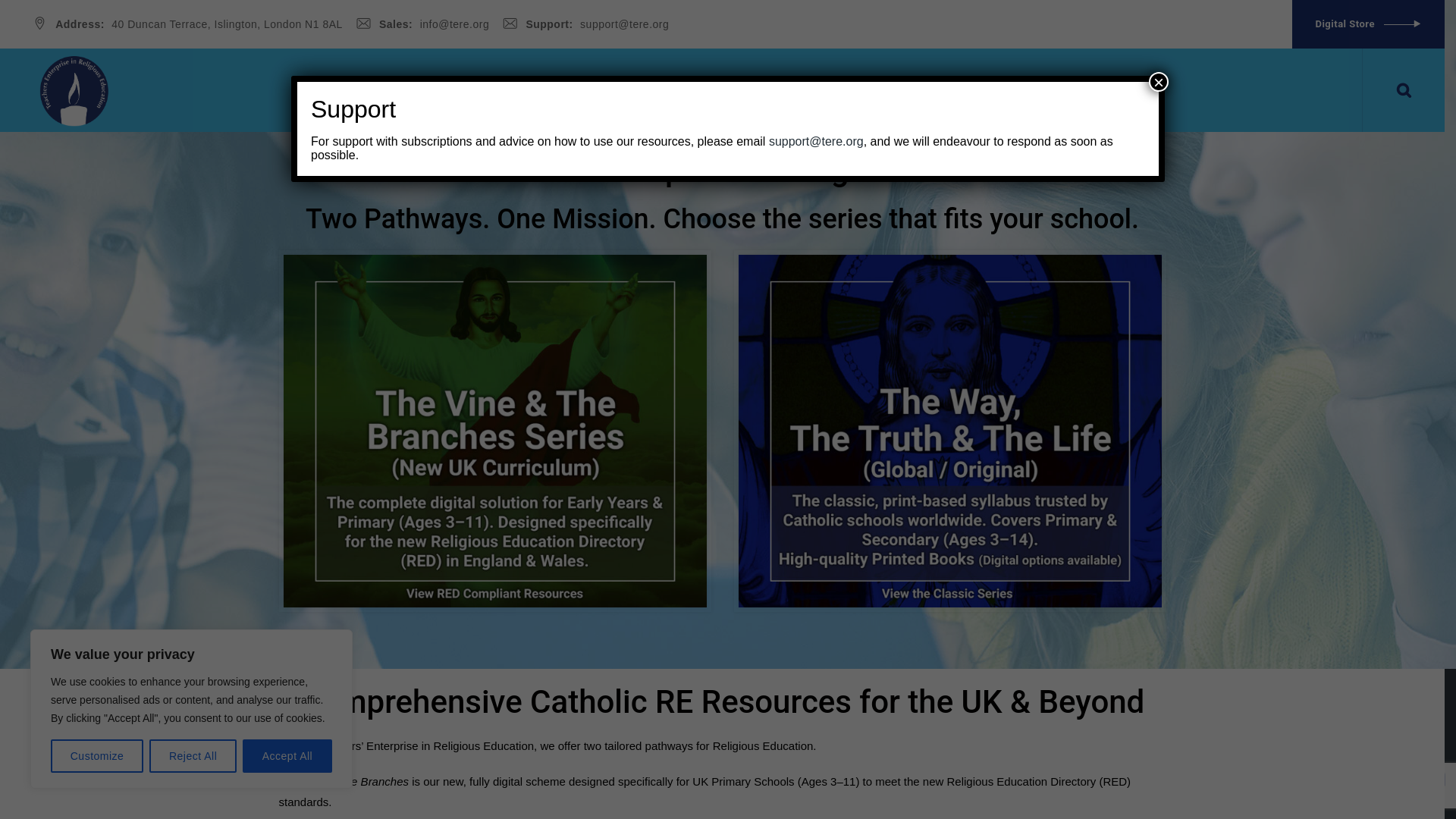Reject all cookies

193,756
